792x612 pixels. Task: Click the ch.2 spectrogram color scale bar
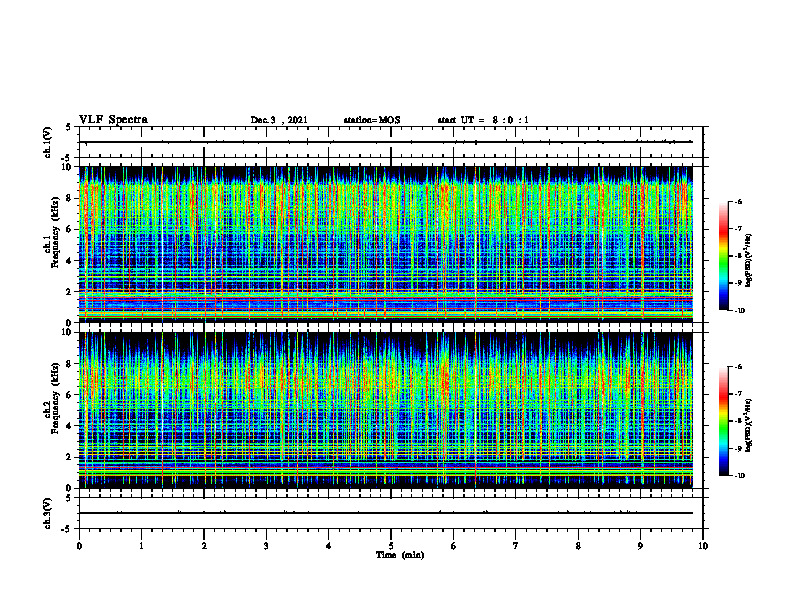(x=723, y=421)
